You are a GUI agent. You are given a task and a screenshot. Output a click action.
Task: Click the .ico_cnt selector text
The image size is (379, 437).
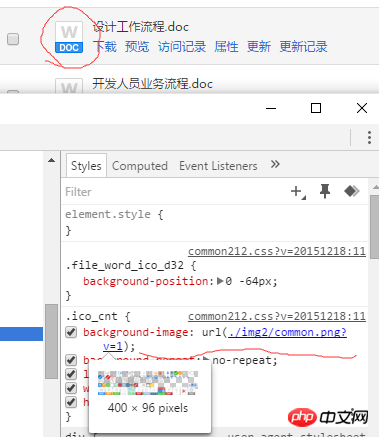91,316
